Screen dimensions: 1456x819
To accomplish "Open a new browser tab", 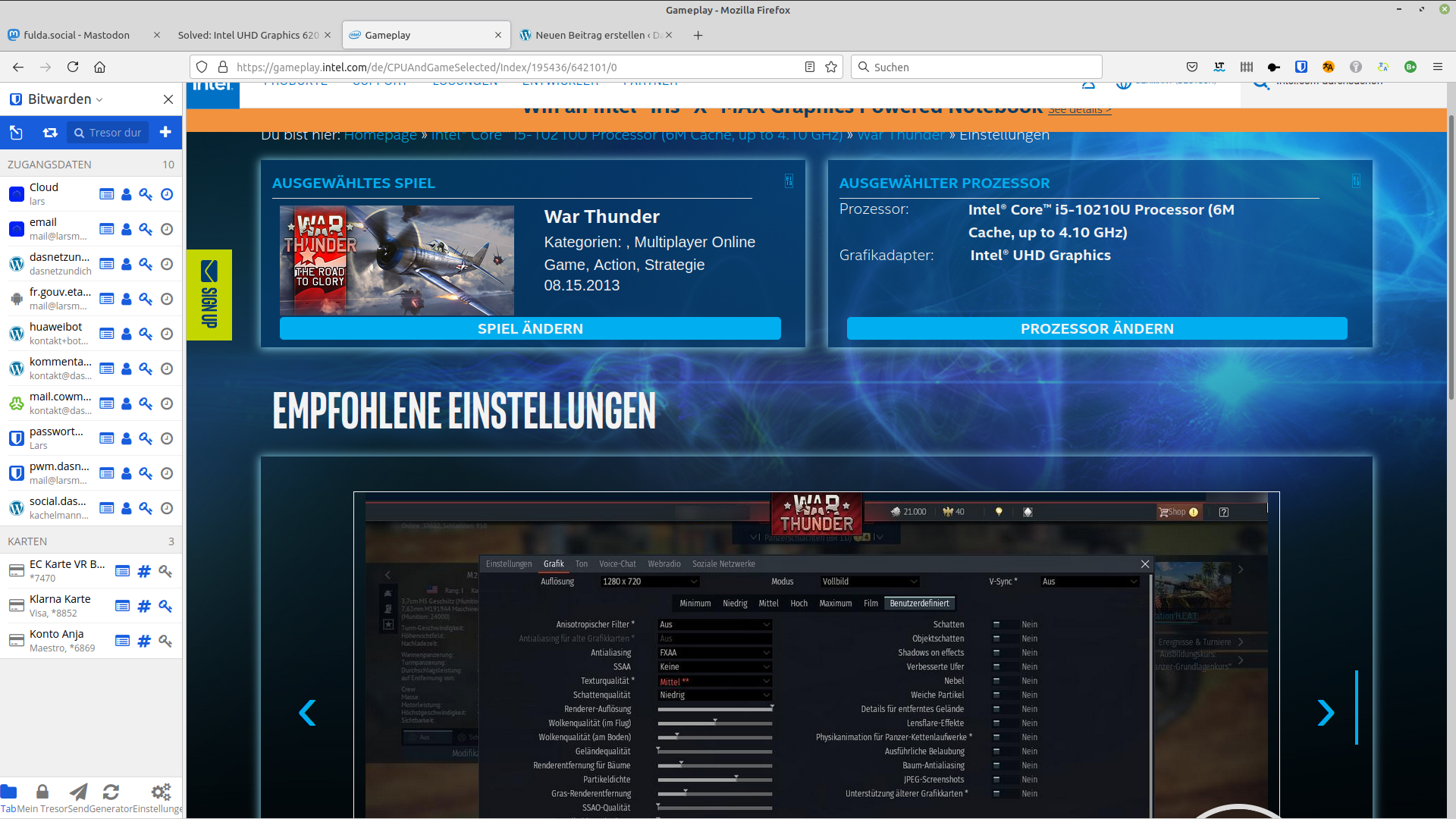I will point(698,35).
